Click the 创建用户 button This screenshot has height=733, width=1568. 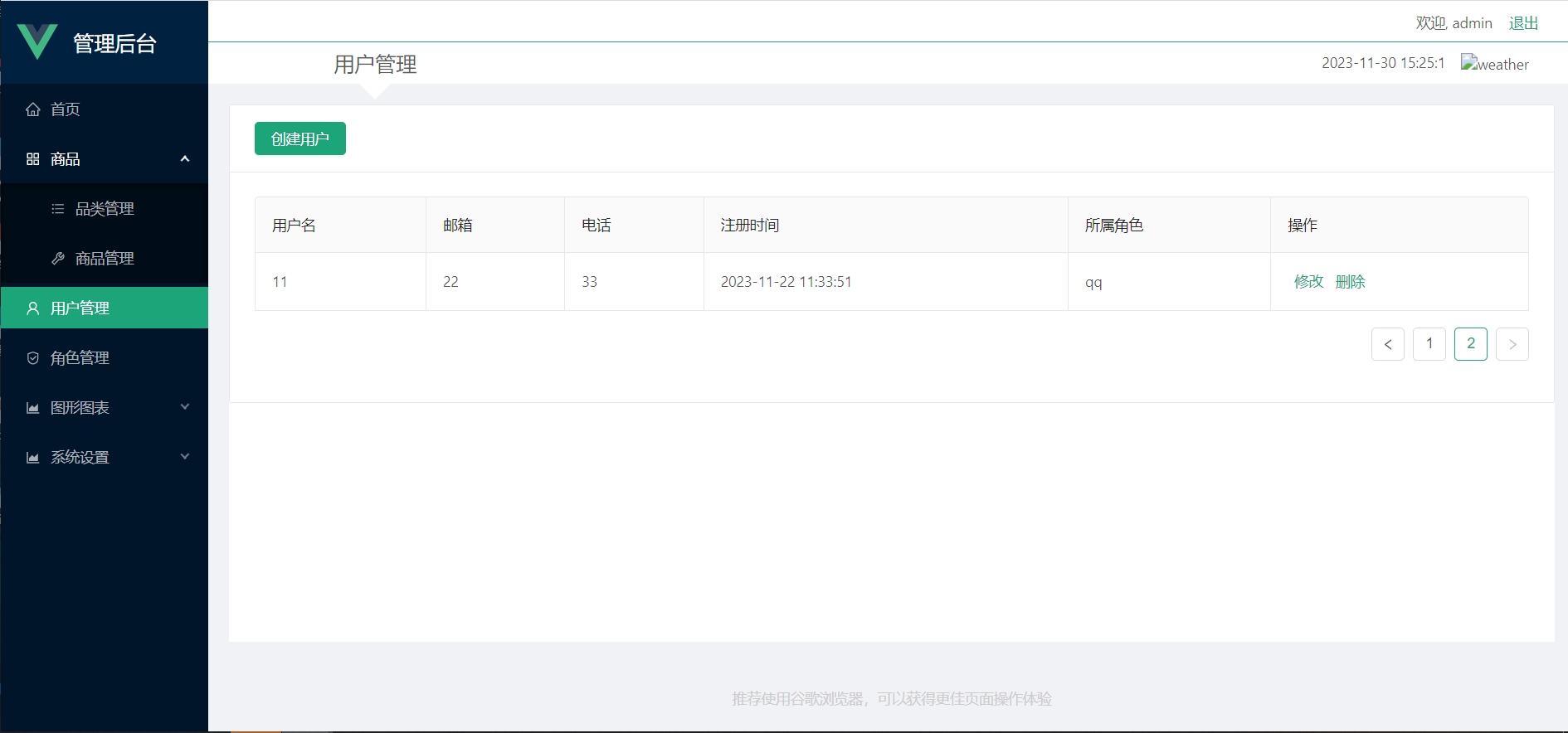[x=300, y=138]
